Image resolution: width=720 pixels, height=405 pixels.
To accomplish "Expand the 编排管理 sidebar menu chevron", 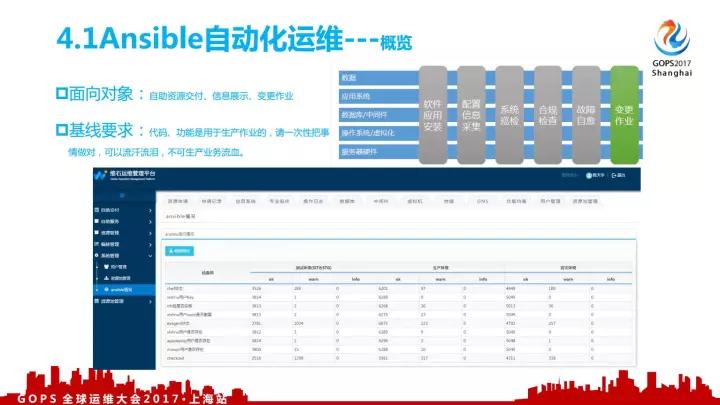I will coord(150,244).
